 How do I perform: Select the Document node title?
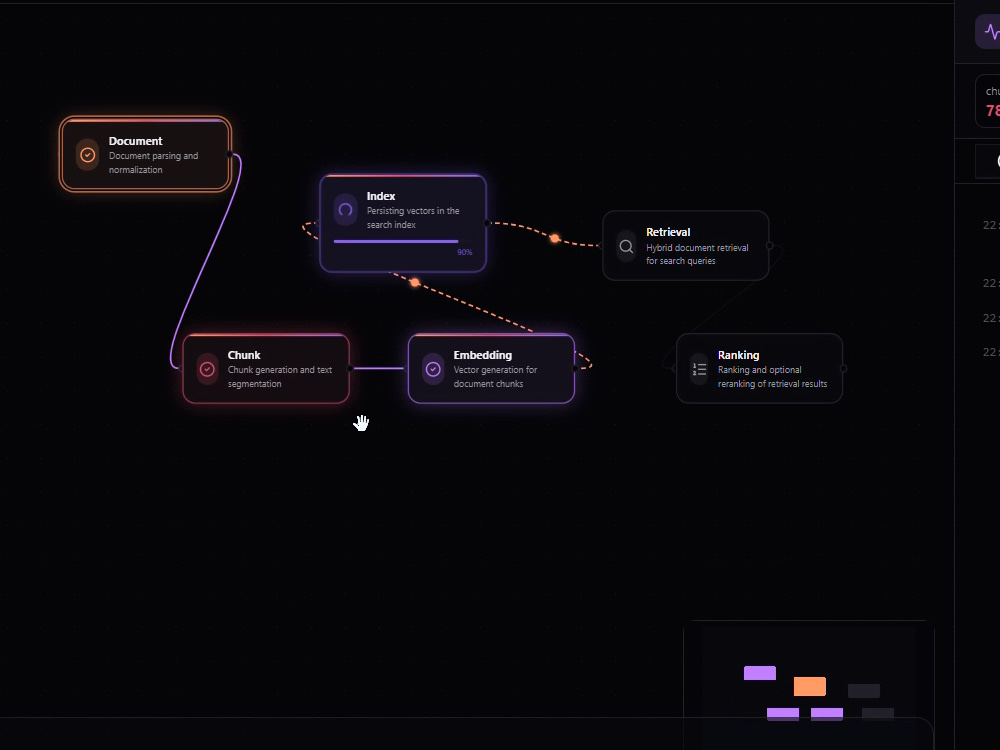click(x=135, y=141)
